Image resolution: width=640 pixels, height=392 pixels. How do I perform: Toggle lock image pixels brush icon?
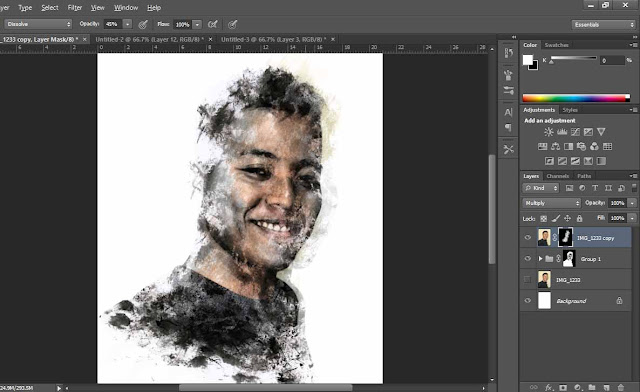click(x=556, y=218)
